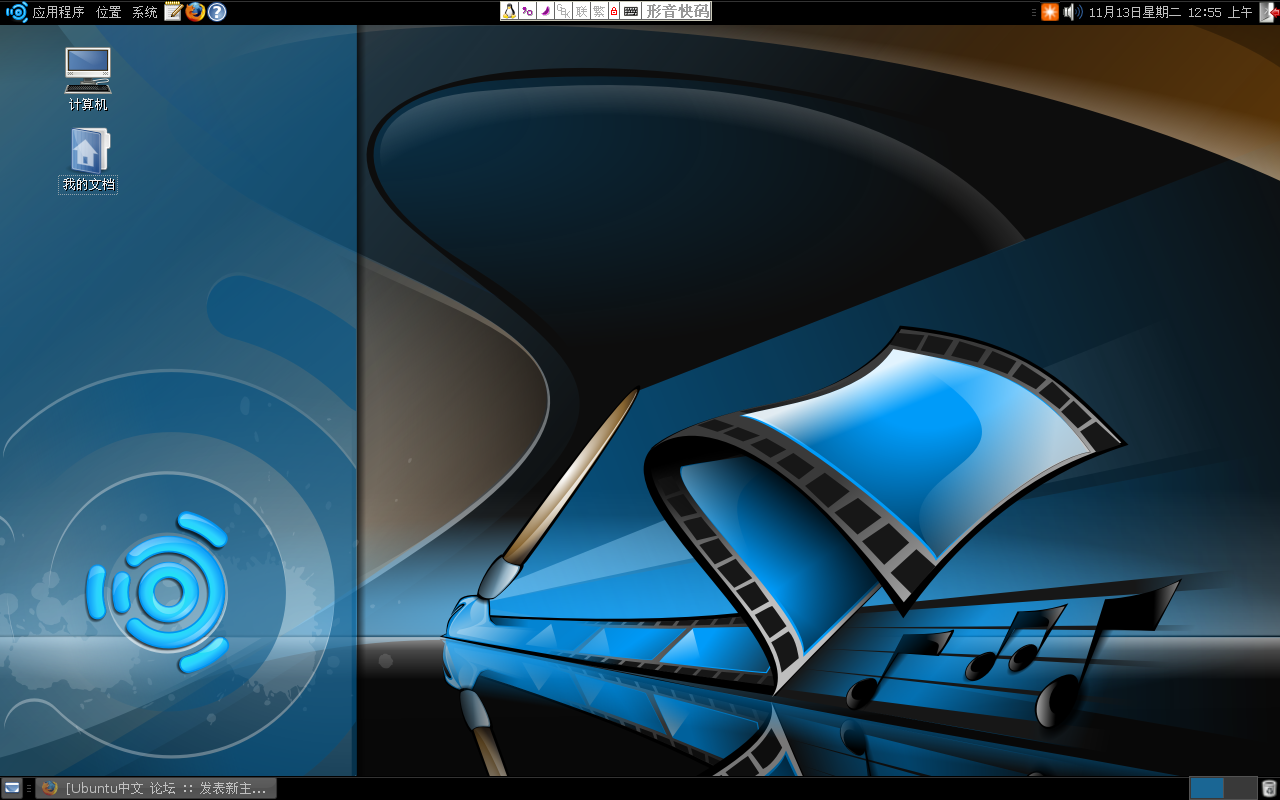Launch the notepad text editor panel icon

pos(173,12)
